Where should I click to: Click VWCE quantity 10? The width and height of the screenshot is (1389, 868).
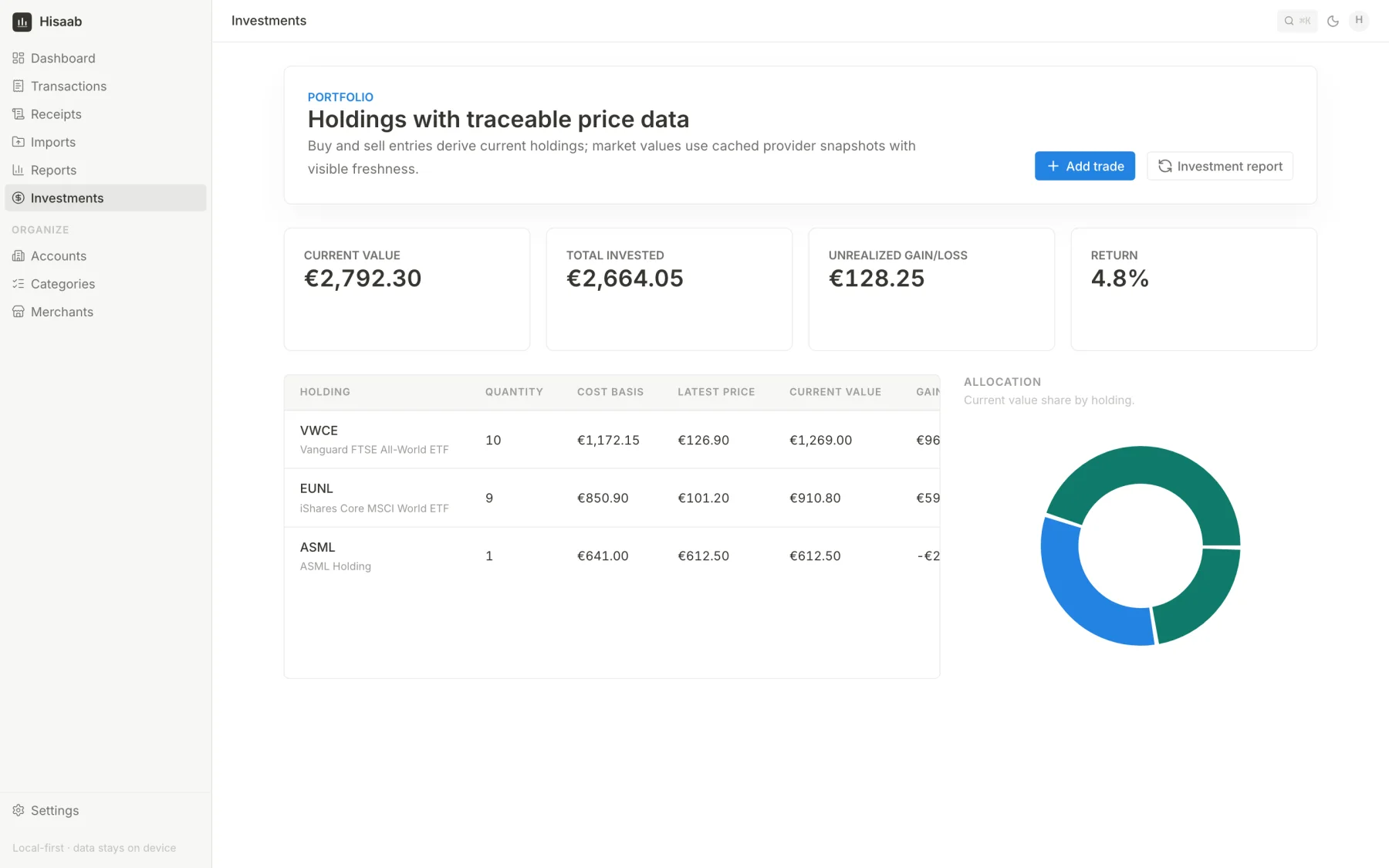click(493, 440)
